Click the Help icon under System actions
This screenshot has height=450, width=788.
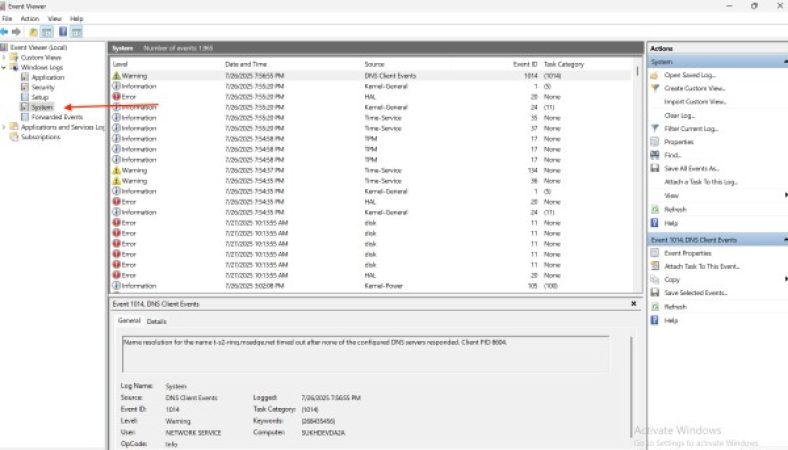pyautogui.click(x=654, y=223)
